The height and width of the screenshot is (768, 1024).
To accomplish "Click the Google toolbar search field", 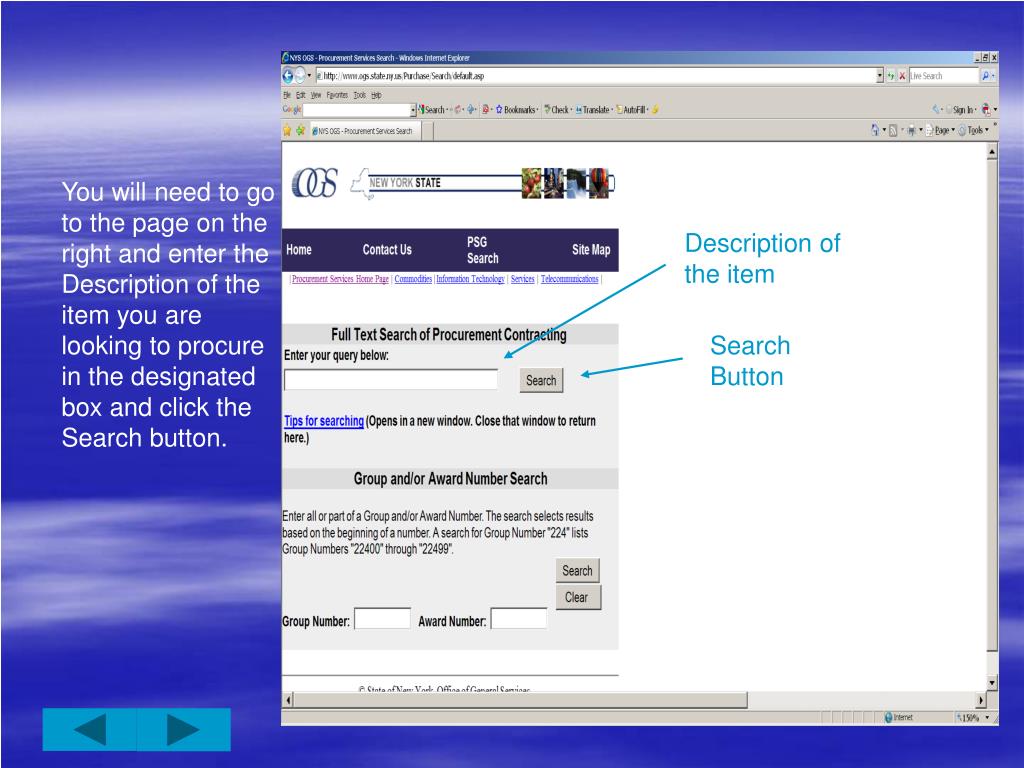I will click(357, 110).
